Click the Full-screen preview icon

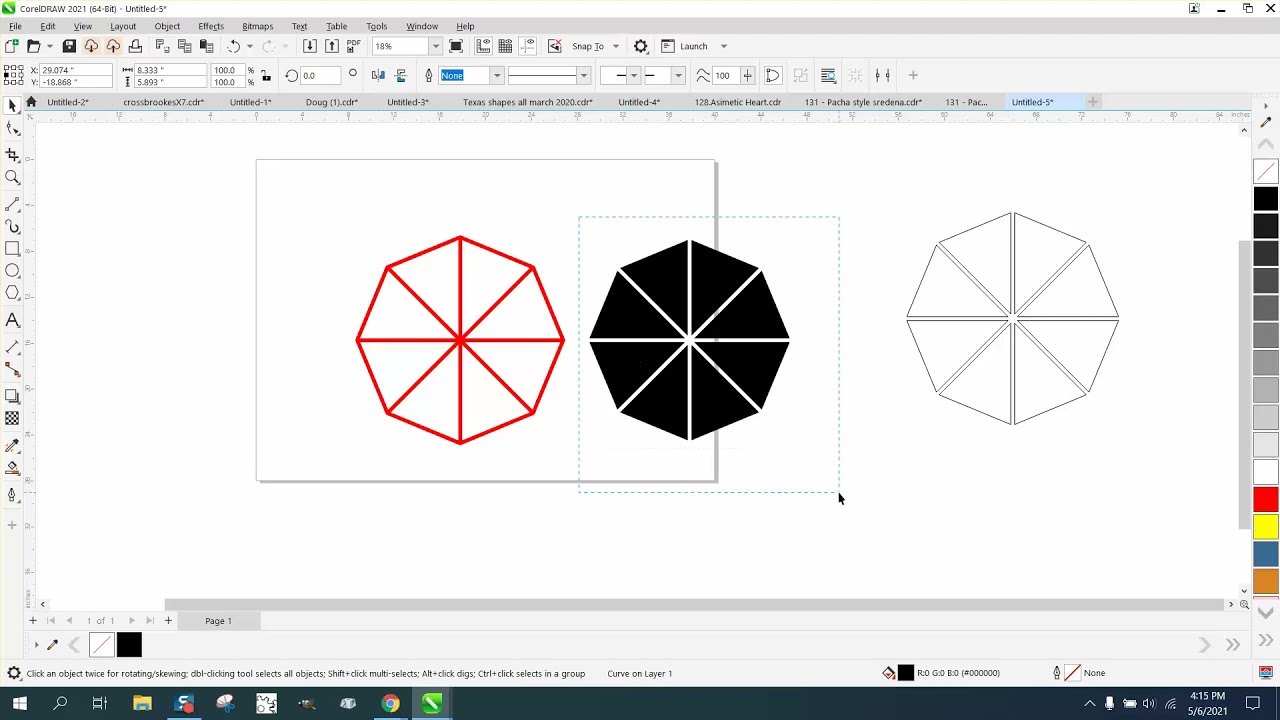coord(456,46)
